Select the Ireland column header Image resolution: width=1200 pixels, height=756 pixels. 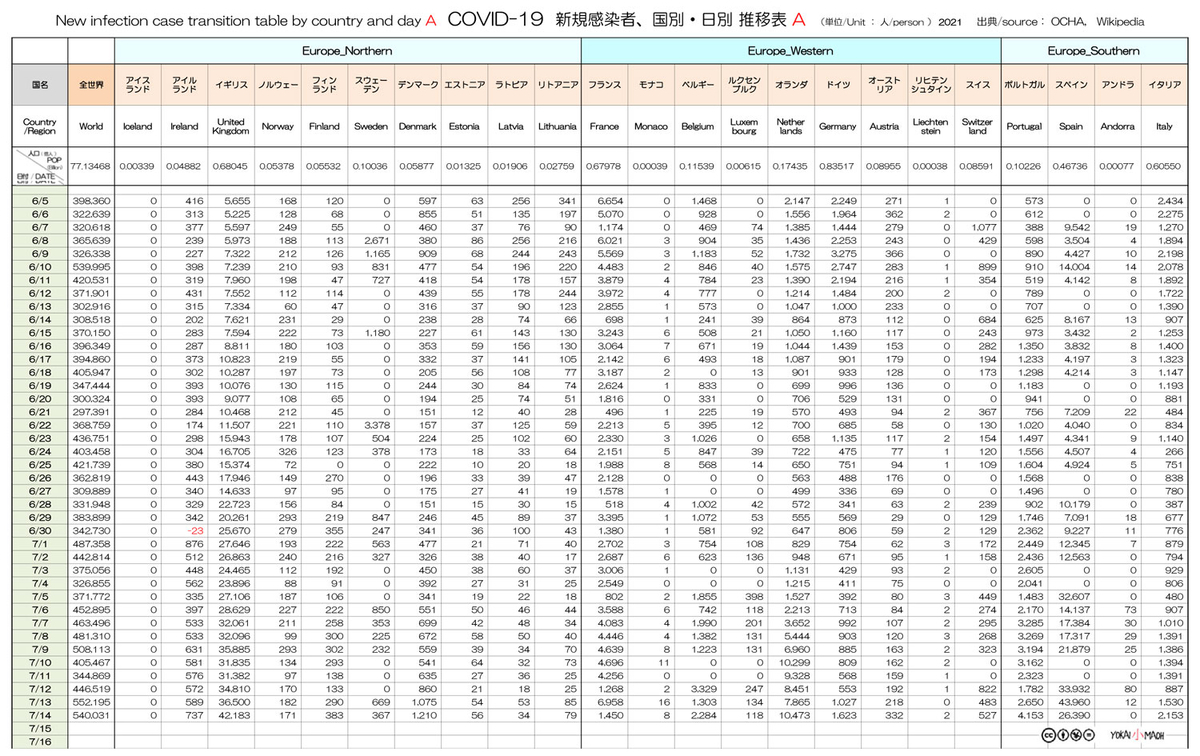(x=184, y=127)
